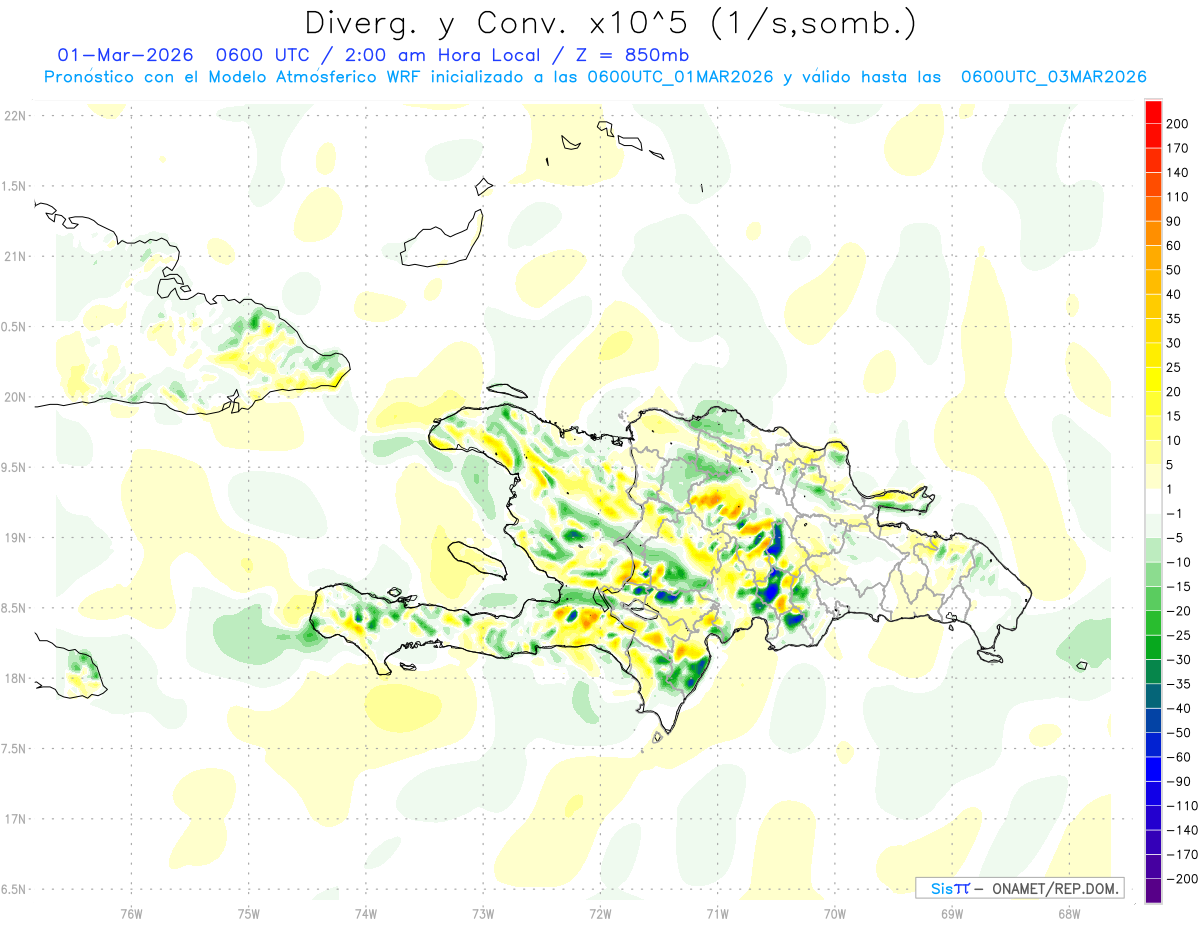Click the negative legend value "-50"
This screenshot has height=927, width=1200.
click(1181, 732)
